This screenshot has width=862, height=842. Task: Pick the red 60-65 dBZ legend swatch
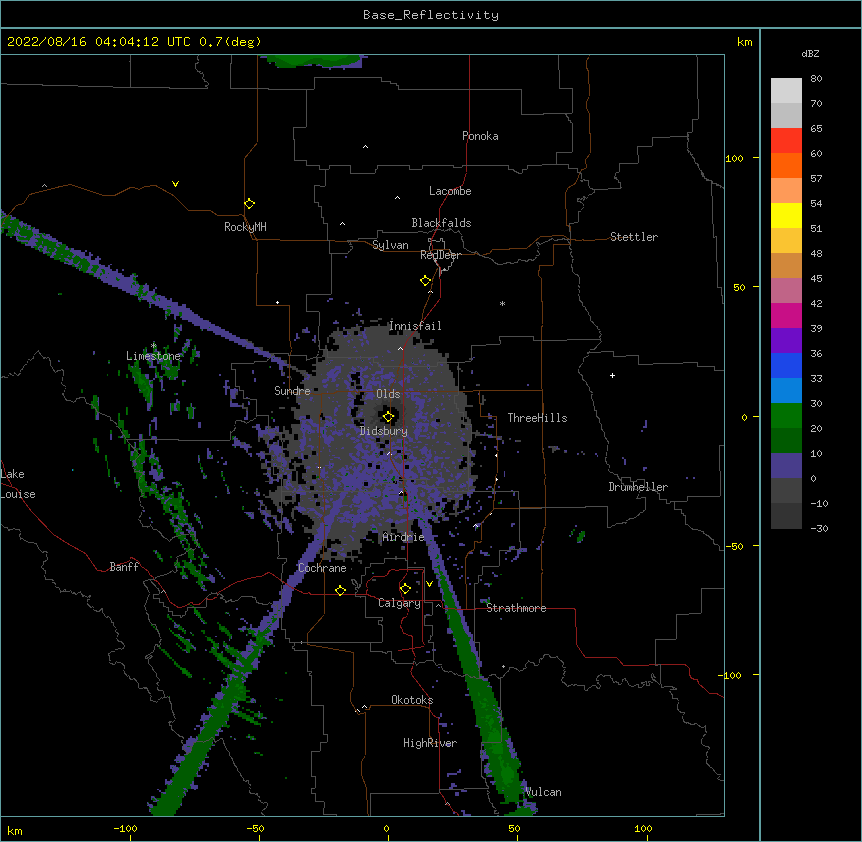786,141
